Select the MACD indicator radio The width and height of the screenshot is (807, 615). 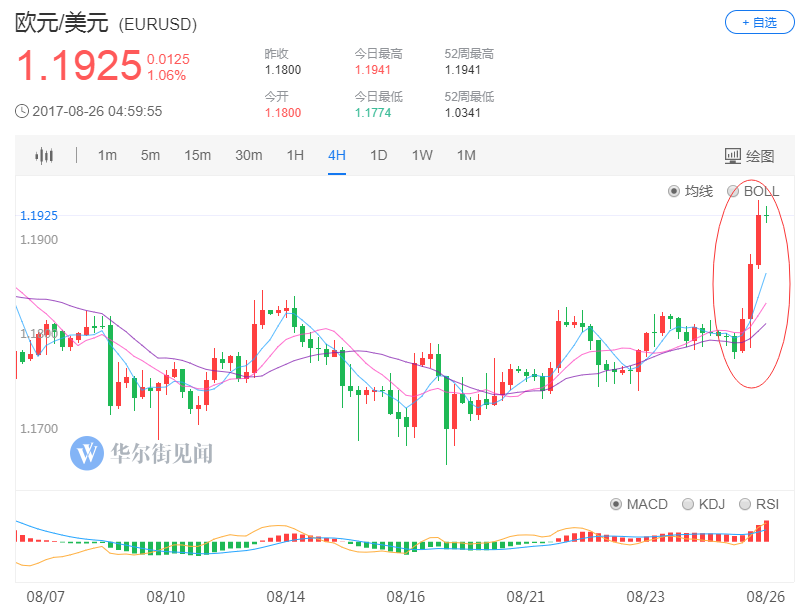(x=616, y=504)
